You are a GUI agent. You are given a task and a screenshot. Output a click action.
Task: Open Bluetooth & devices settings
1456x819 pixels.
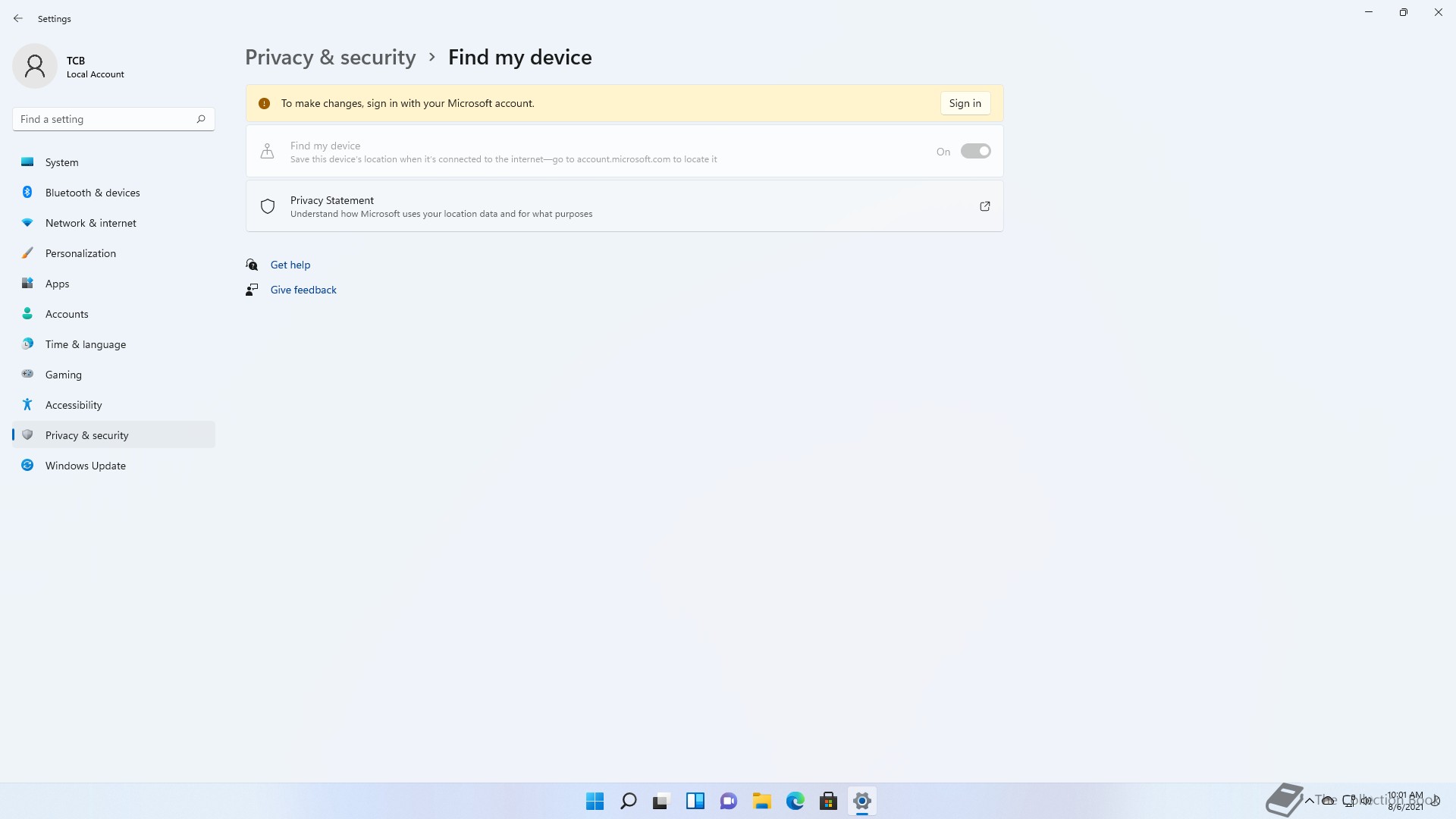click(114, 193)
